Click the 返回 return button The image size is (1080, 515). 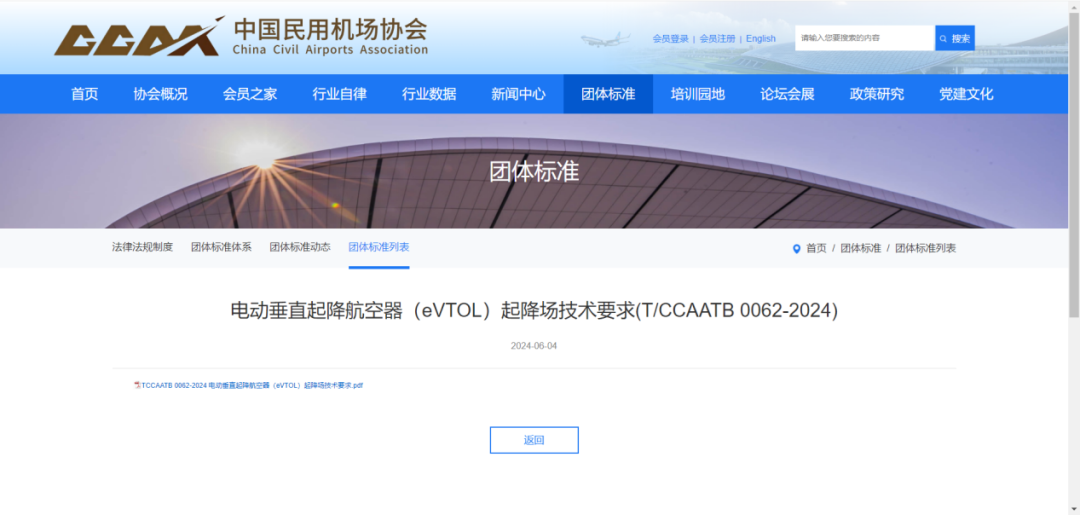(534, 440)
